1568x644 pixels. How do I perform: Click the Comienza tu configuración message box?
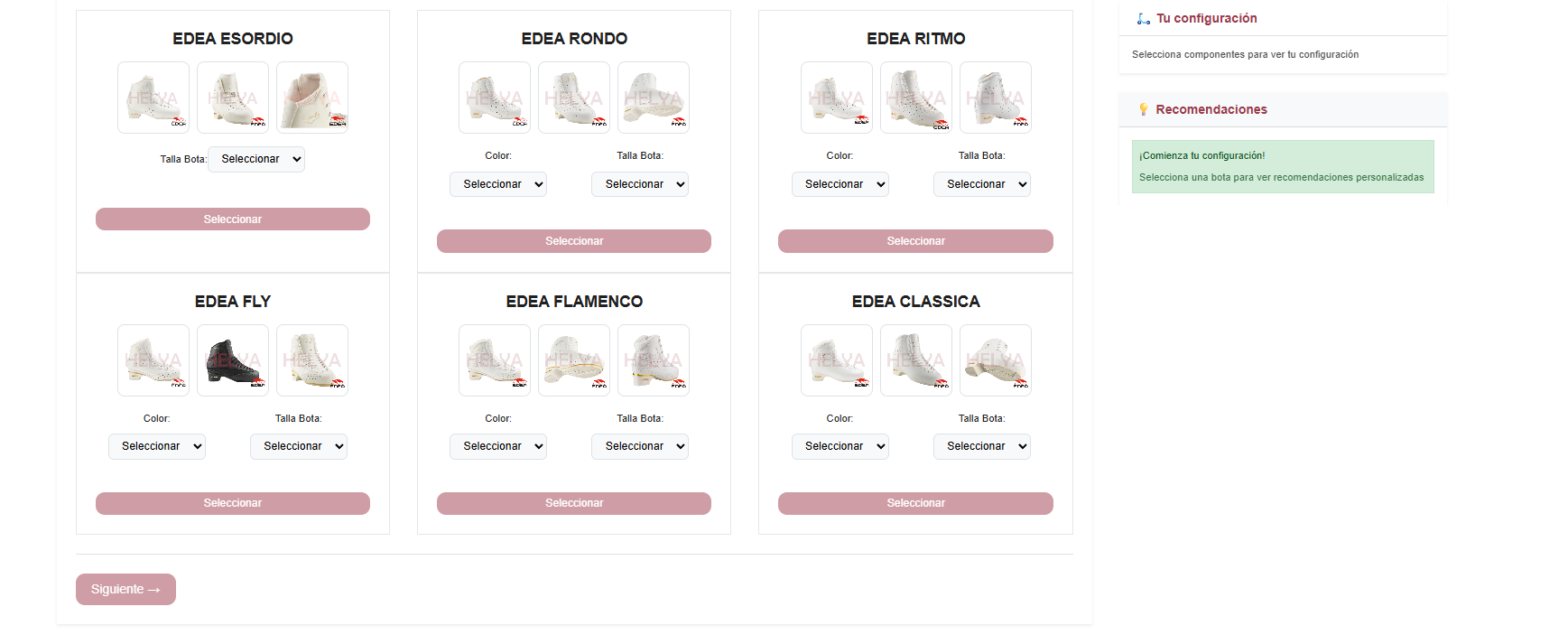[1282, 166]
